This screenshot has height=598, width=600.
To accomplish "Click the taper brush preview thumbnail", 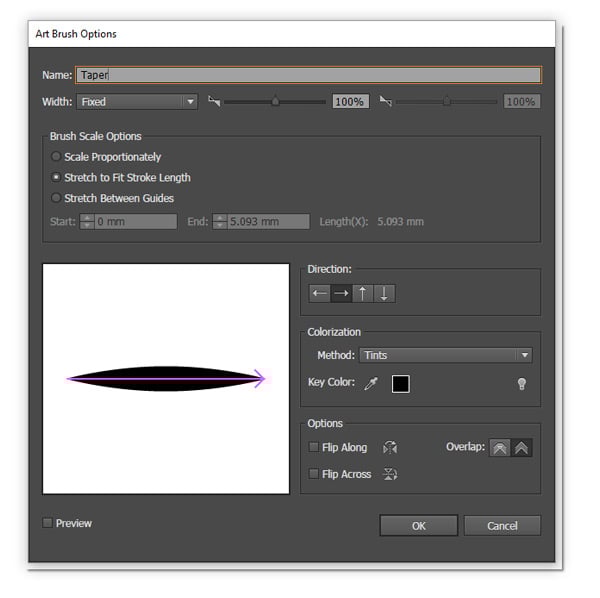I will [166, 379].
